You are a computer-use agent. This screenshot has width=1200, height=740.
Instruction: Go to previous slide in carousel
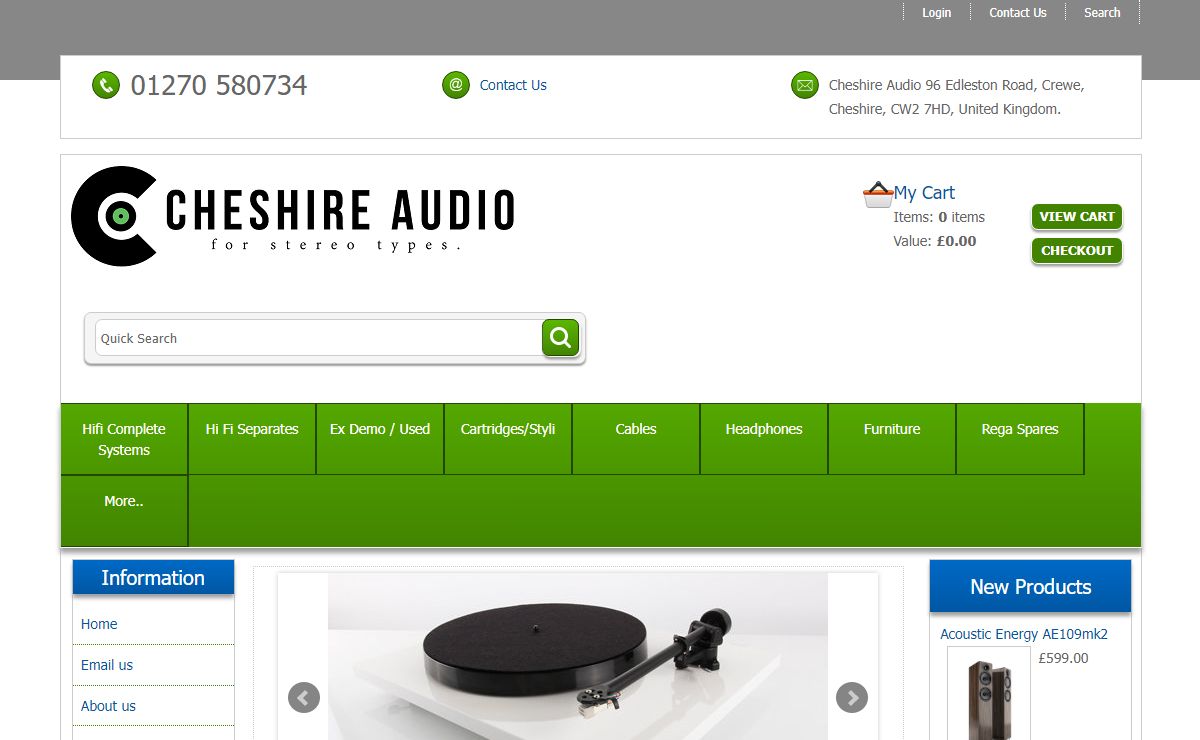pyautogui.click(x=304, y=697)
